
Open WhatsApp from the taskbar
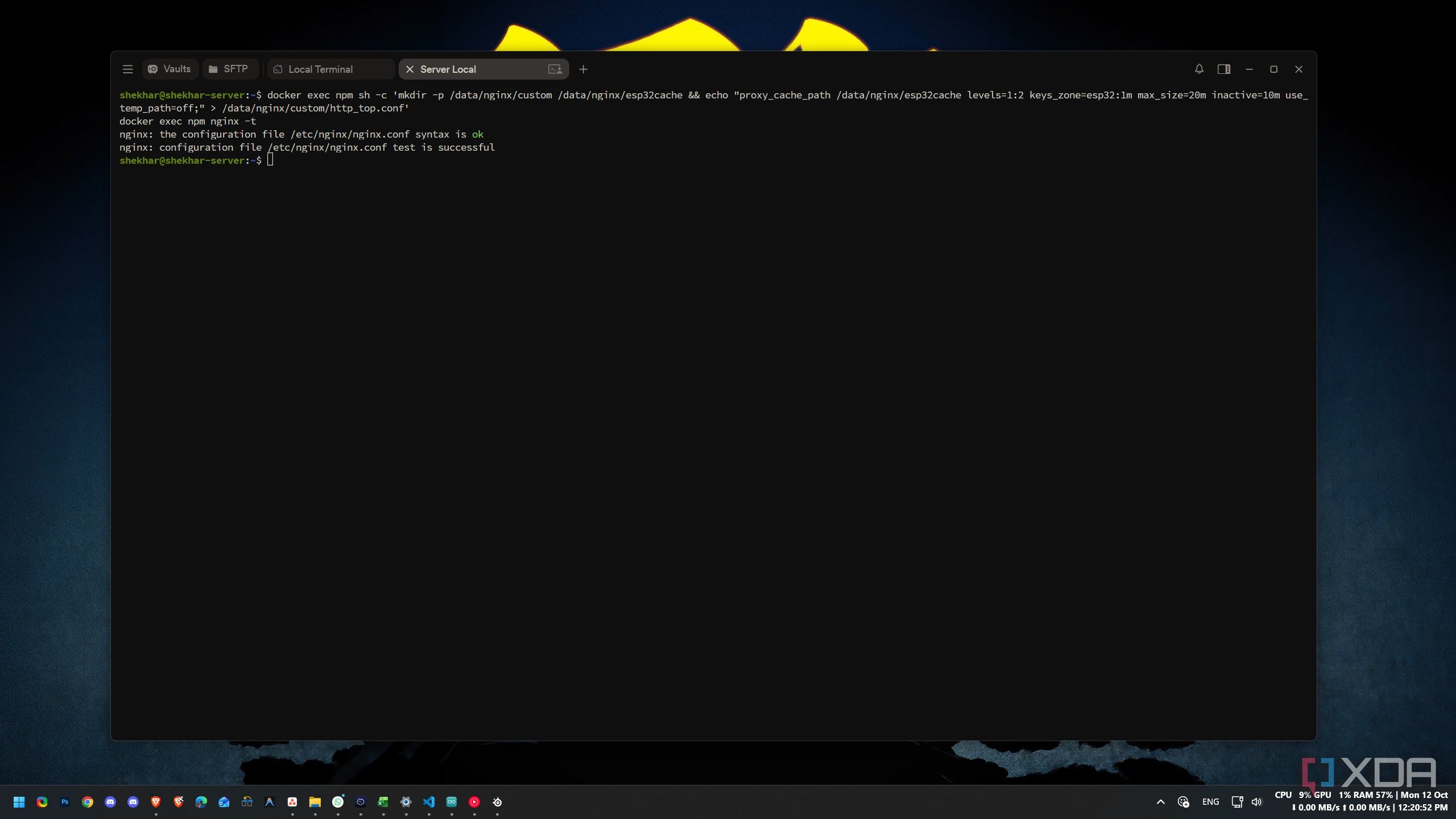click(338, 802)
